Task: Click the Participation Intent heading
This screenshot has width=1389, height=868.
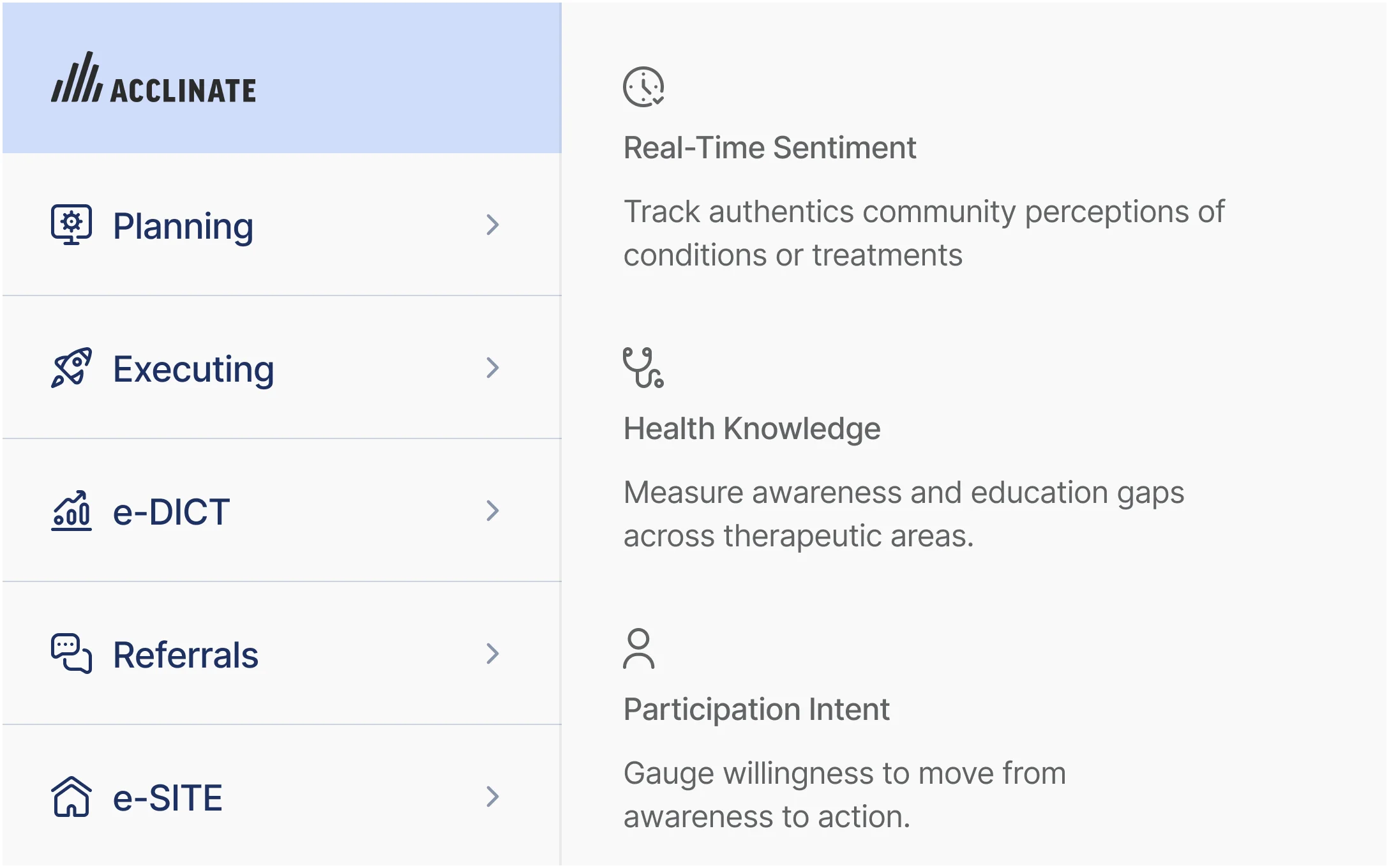Action: tap(756, 710)
